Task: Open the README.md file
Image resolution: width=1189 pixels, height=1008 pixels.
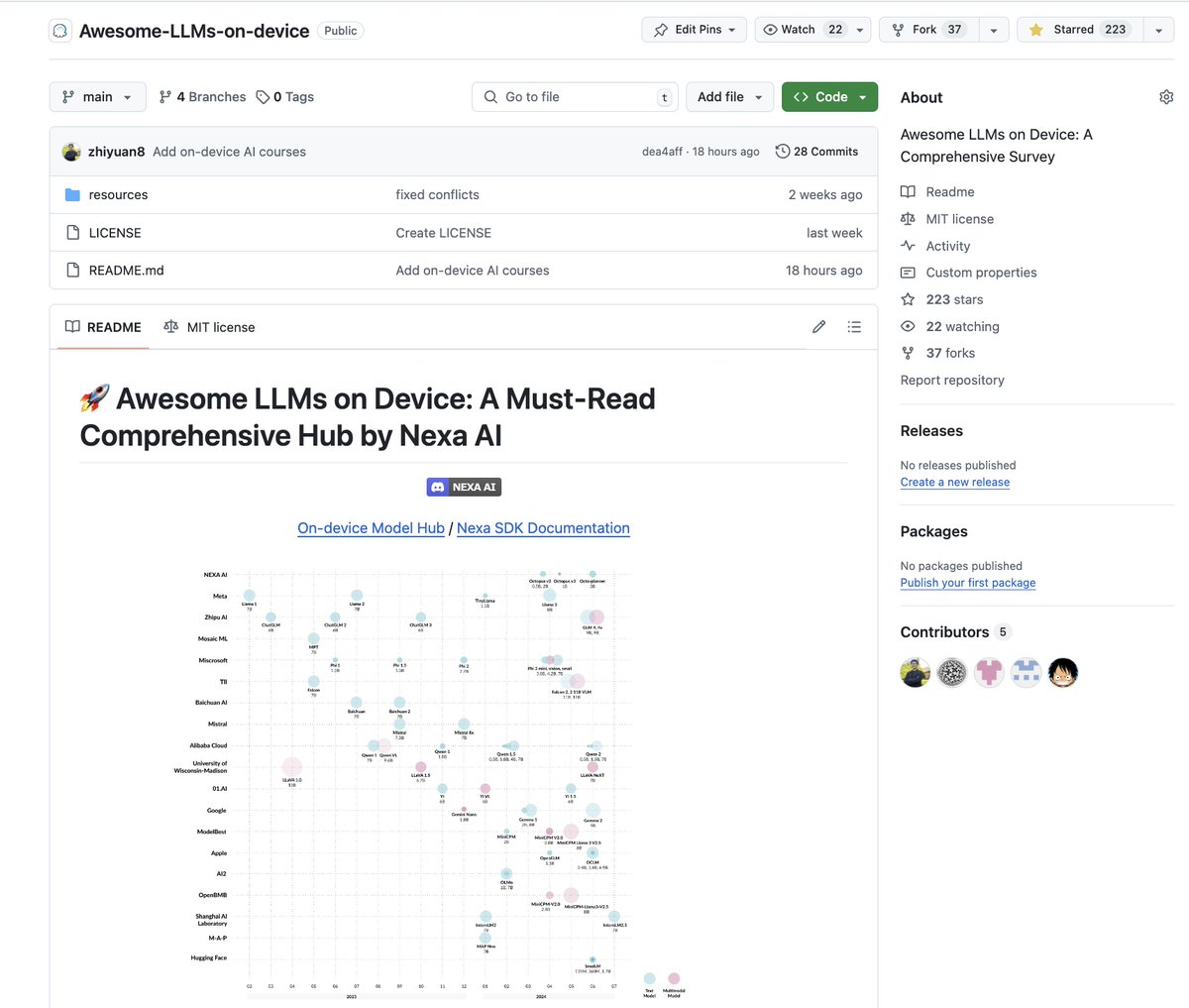Action: (126, 271)
